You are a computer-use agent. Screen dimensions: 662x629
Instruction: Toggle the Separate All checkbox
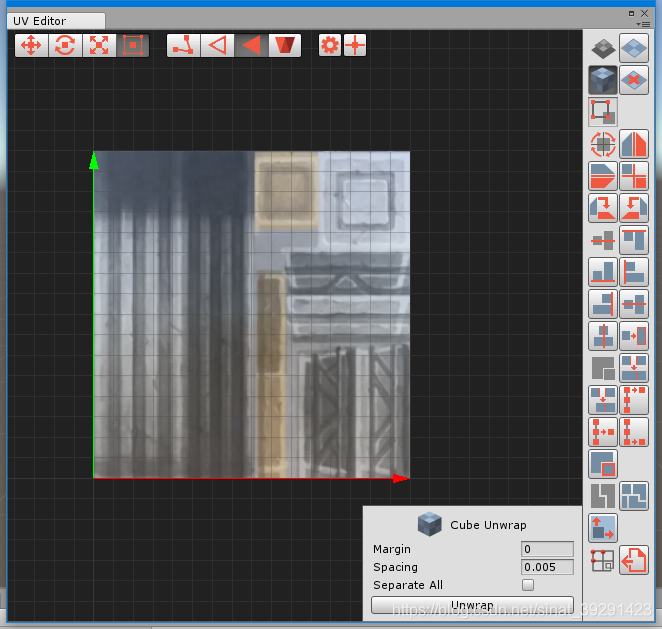tap(527, 585)
